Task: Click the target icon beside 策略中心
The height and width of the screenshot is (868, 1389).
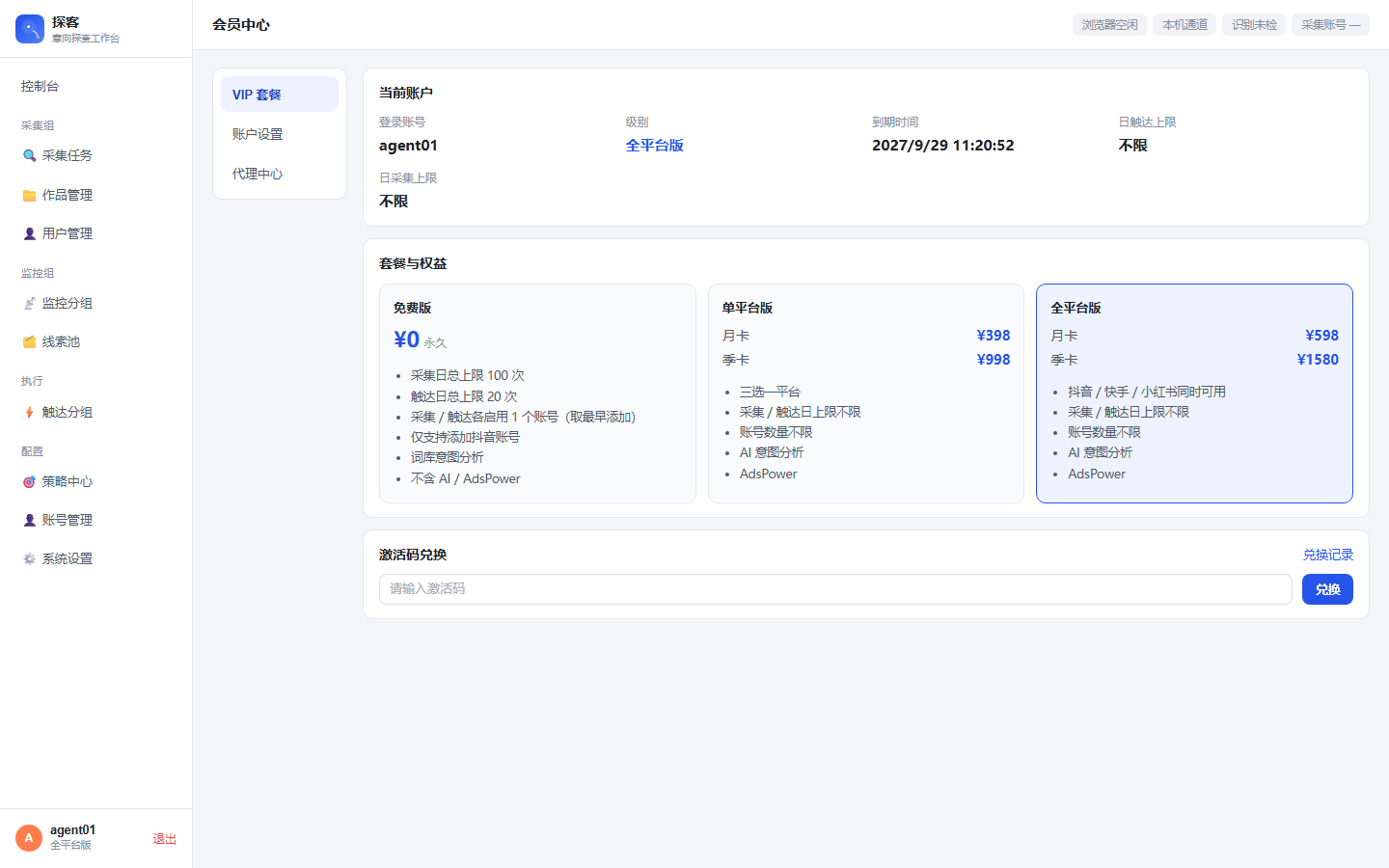Action: pyautogui.click(x=29, y=481)
